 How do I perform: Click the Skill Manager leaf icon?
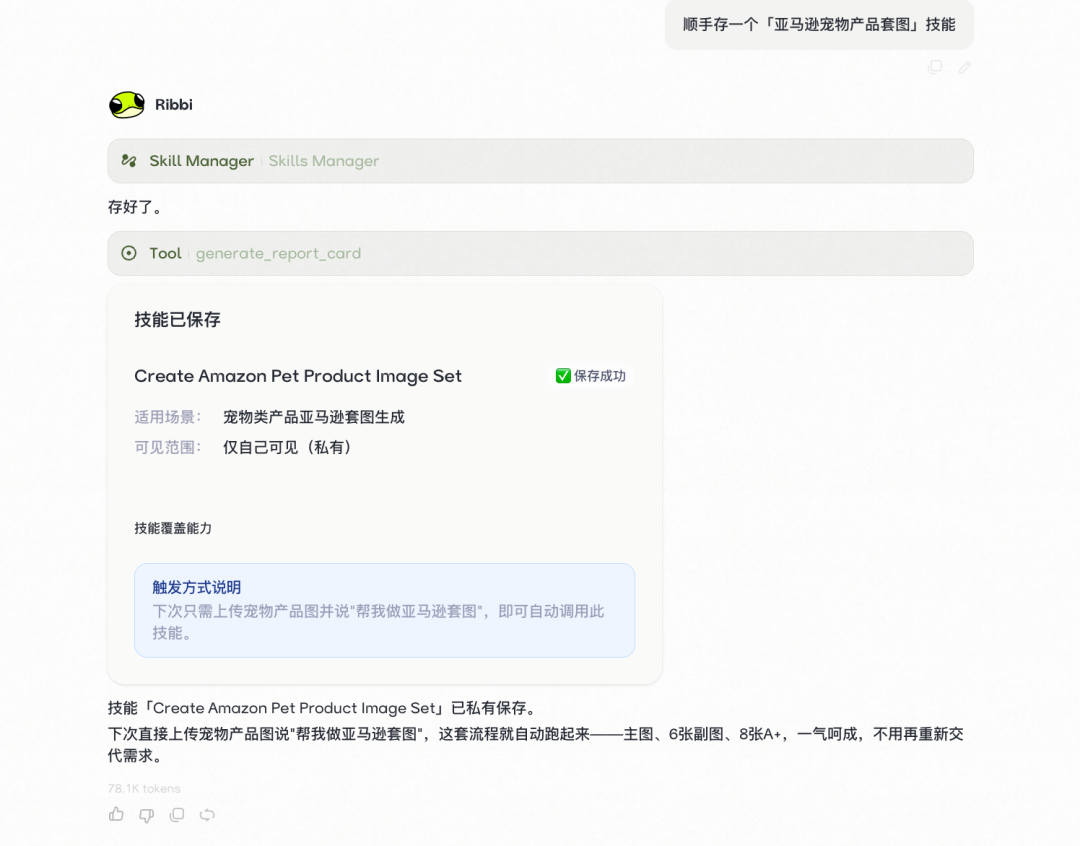coord(129,160)
